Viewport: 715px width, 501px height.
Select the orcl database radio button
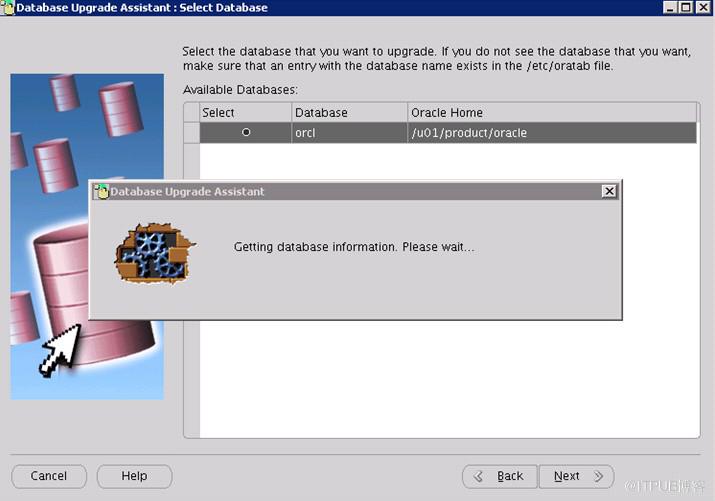point(246,132)
